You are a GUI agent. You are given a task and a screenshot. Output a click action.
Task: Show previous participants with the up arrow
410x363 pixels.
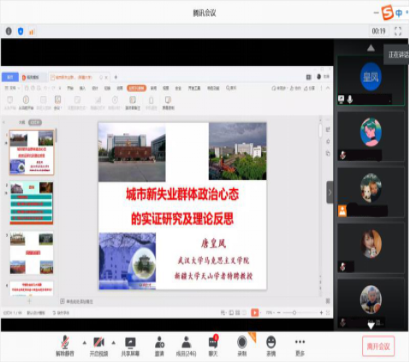[x=371, y=48]
